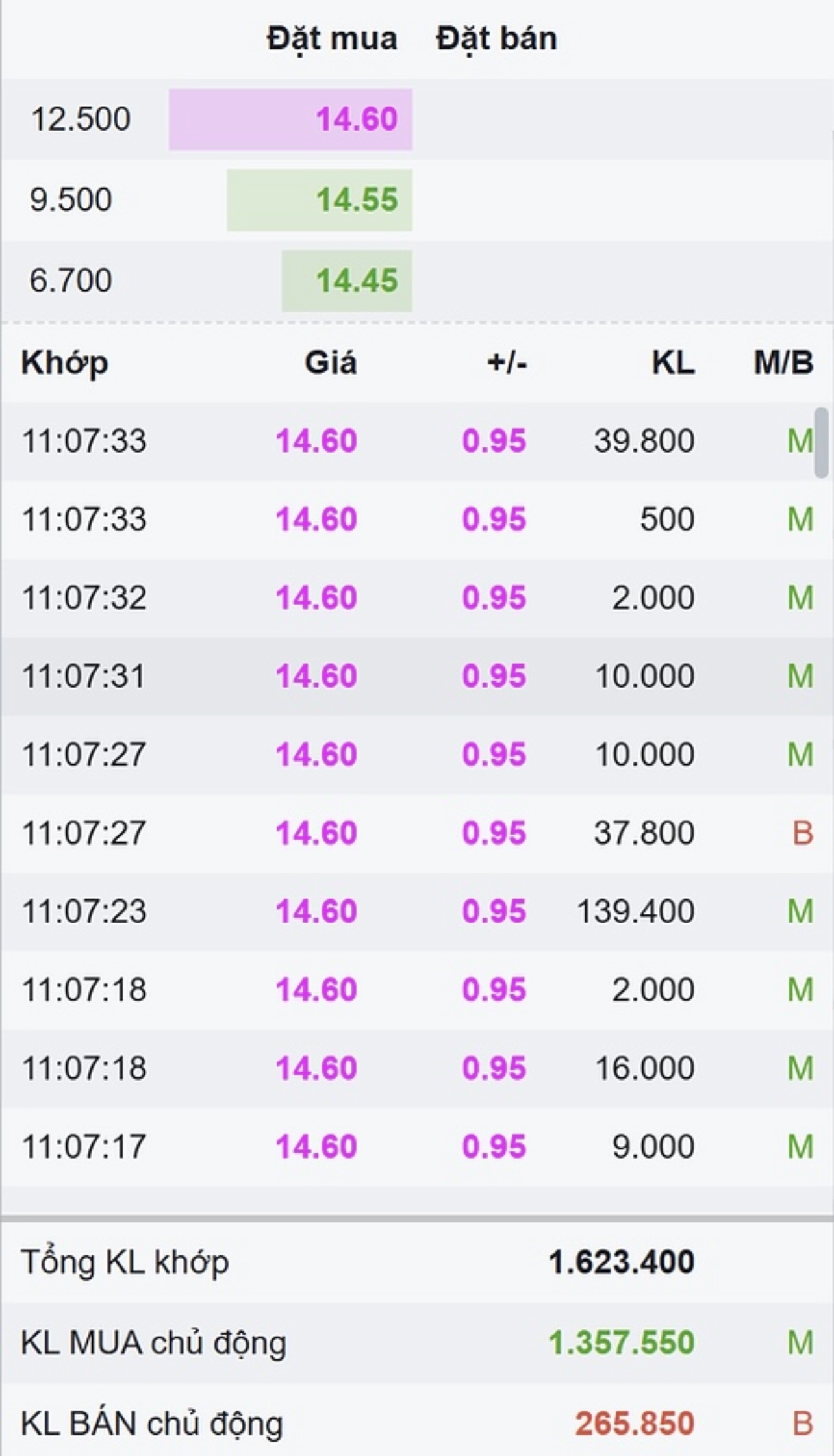Select the trade with 39.800 volume
This screenshot has width=834, height=1456.
coord(644,441)
